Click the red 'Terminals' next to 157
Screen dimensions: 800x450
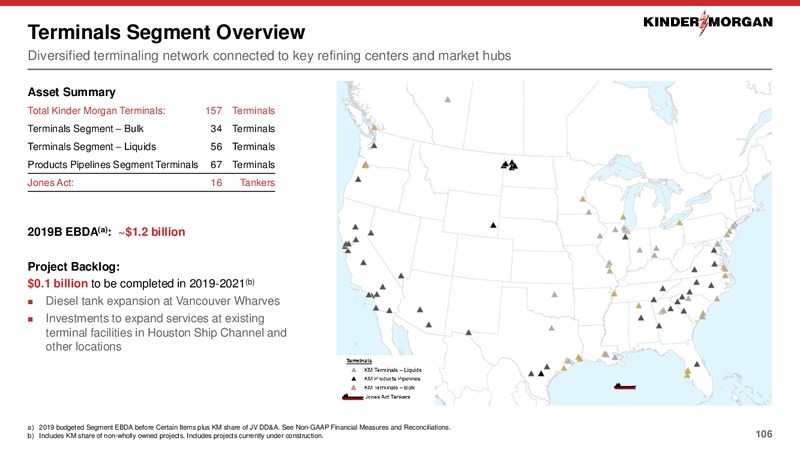[x=254, y=111]
